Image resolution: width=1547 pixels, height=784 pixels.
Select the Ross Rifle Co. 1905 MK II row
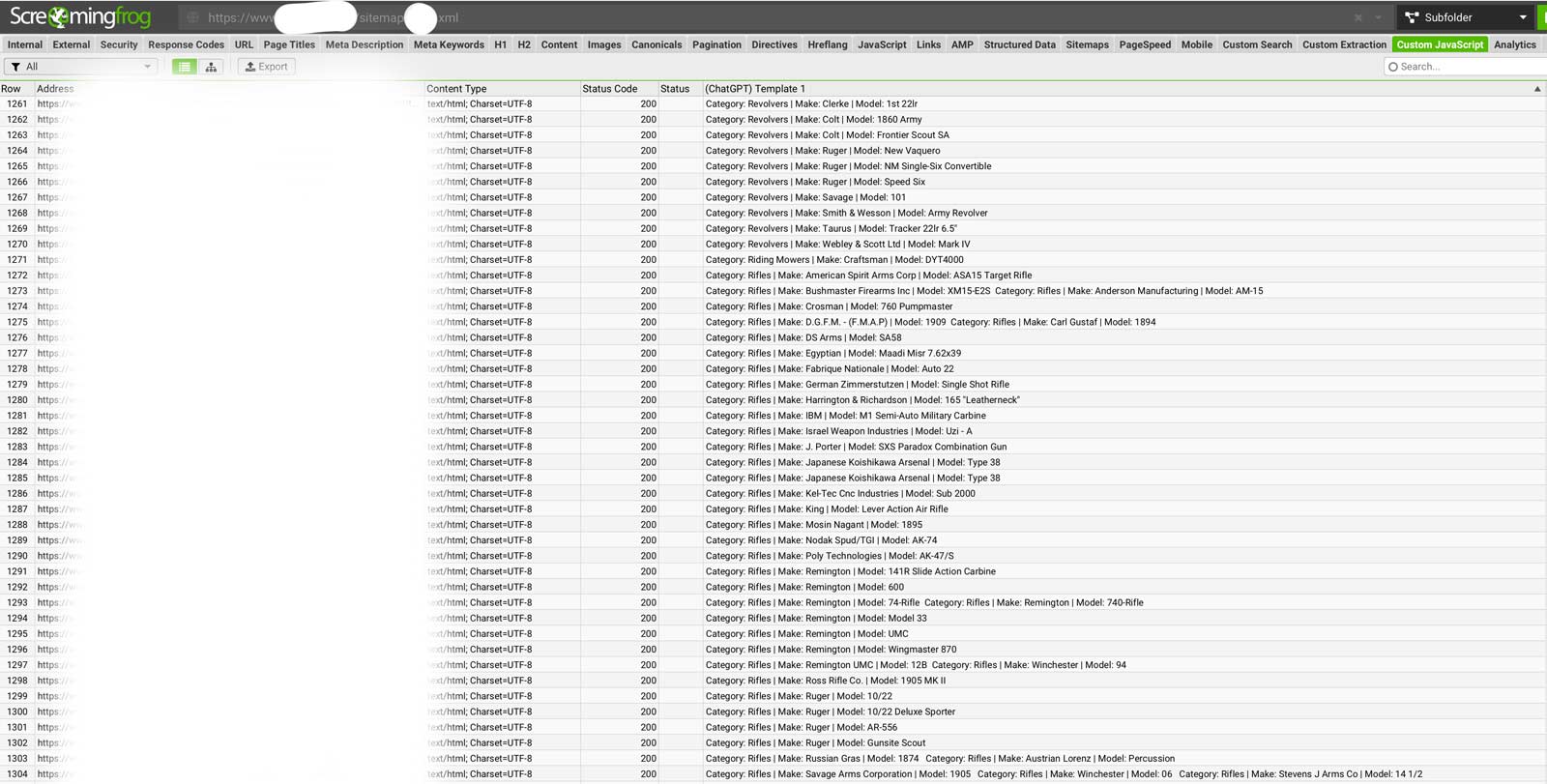773,681
